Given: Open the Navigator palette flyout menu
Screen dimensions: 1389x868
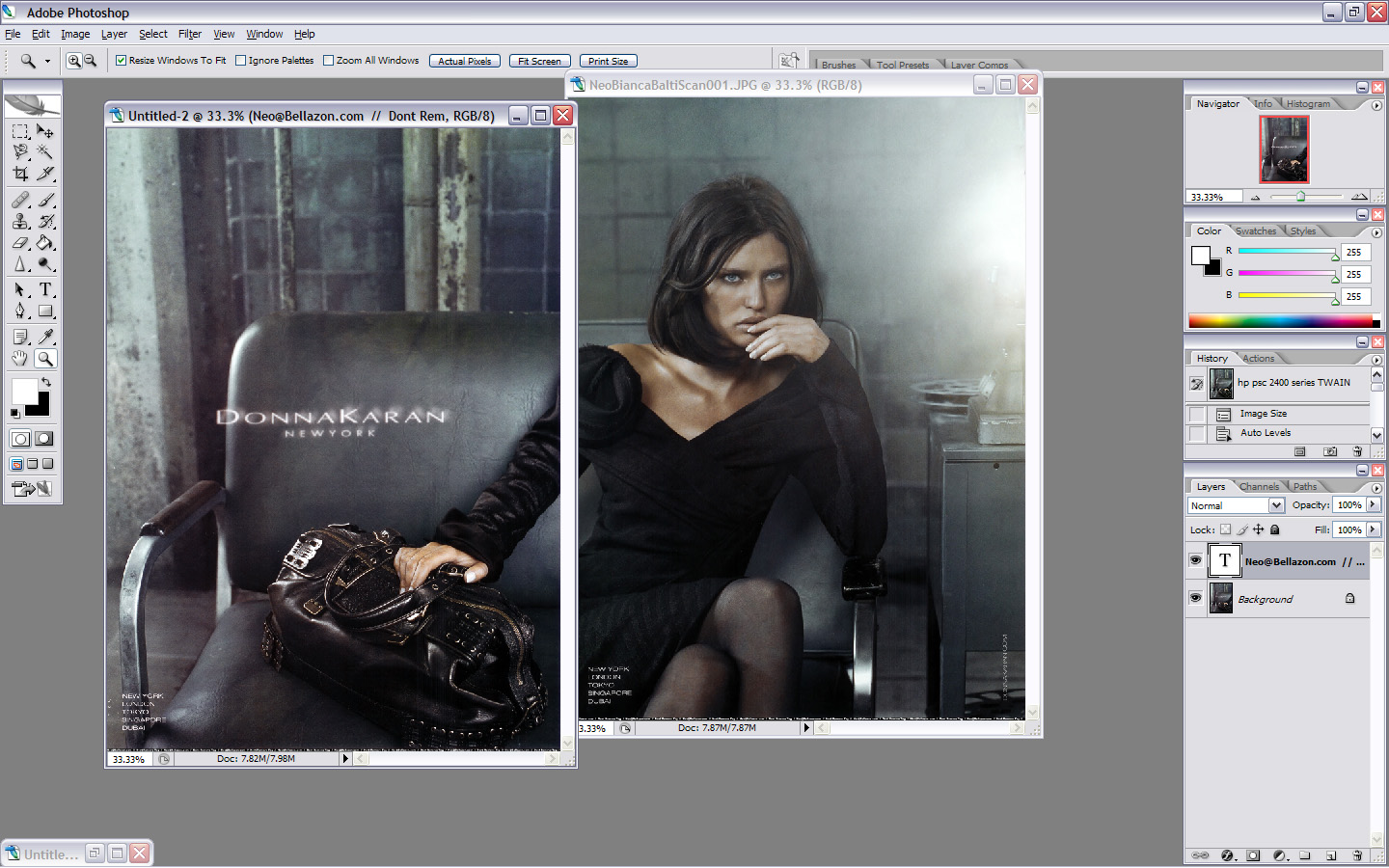Looking at the screenshot, I should (1376, 105).
